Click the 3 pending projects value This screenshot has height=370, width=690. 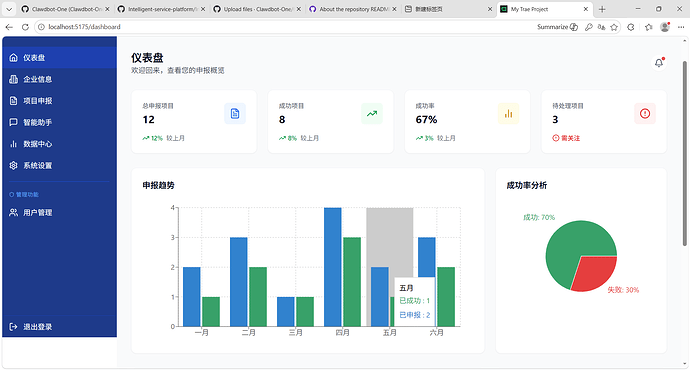555,120
